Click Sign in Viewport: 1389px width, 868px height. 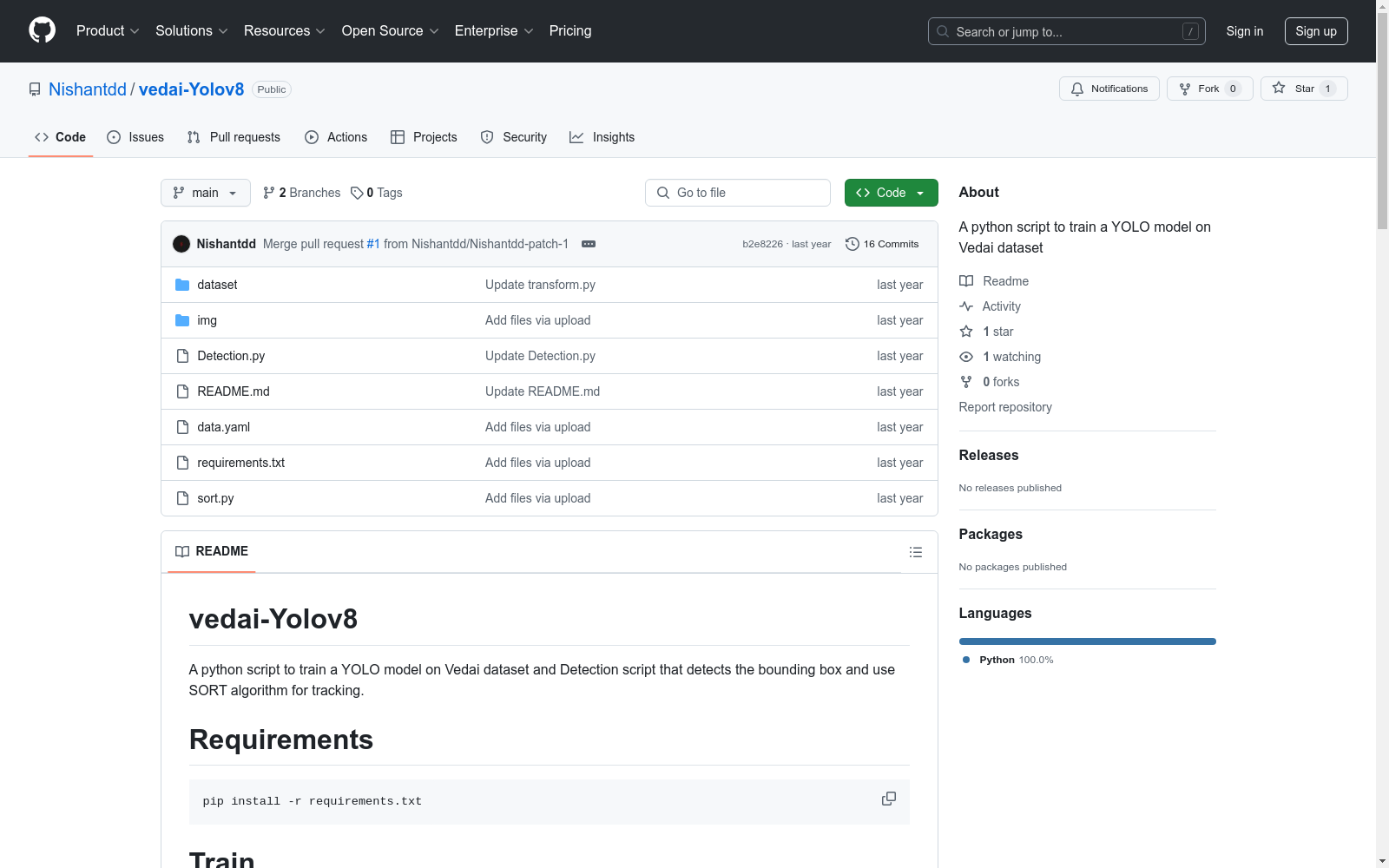click(x=1245, y=31)
